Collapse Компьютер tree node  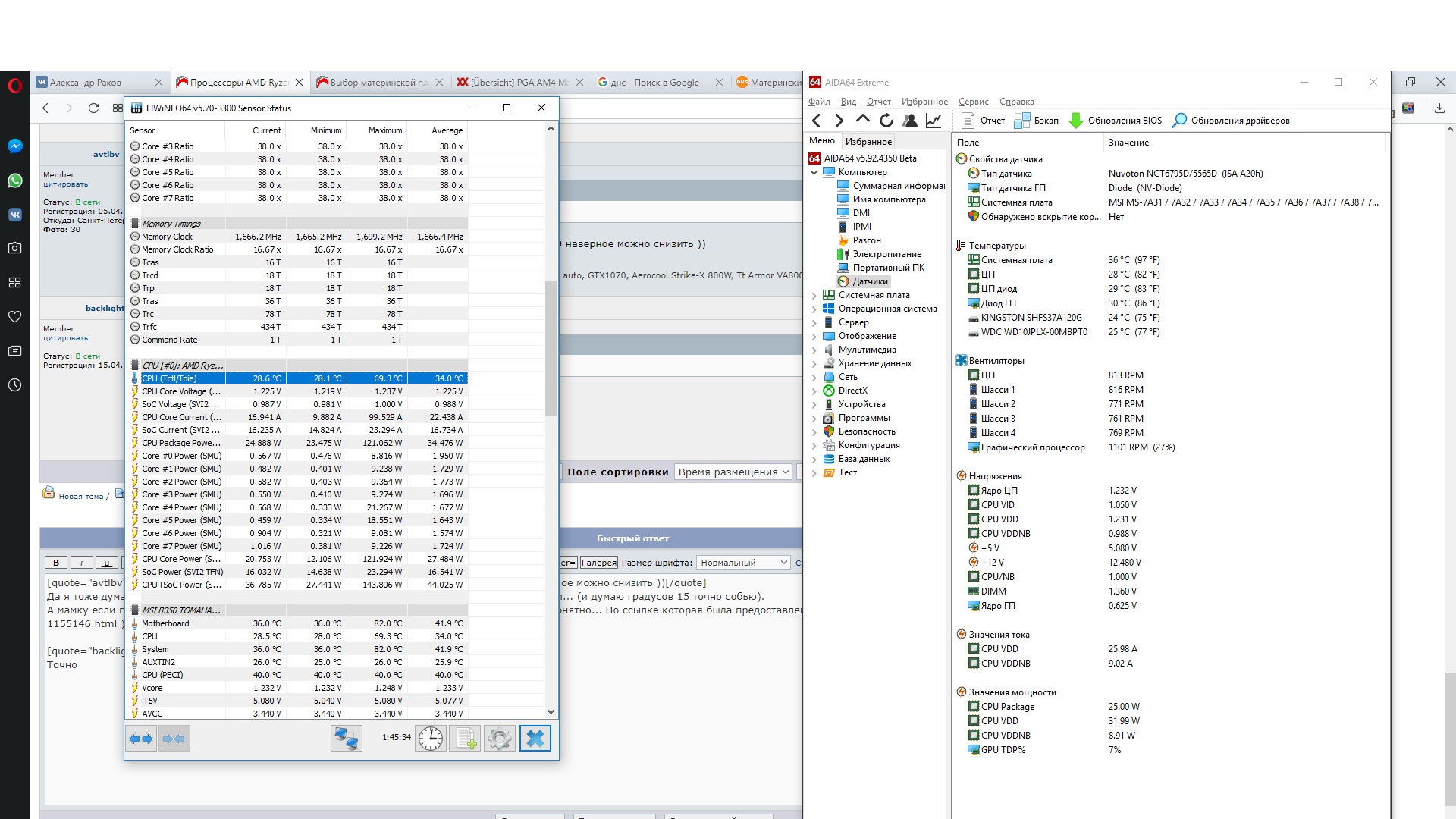[814, 173]
